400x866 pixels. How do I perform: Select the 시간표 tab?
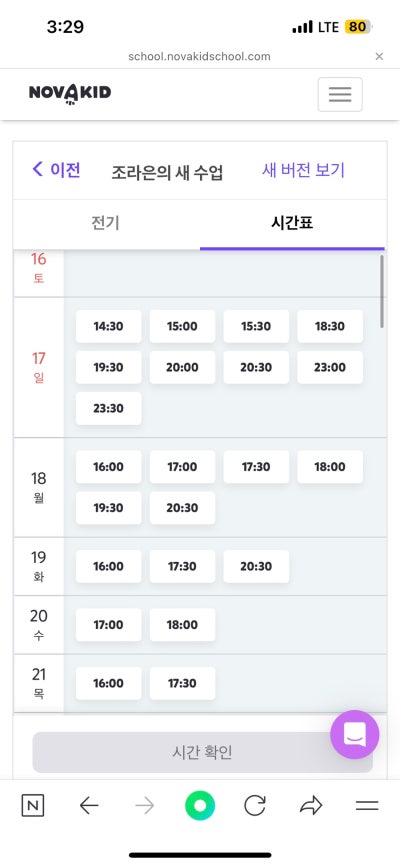(x=292, y=223)
